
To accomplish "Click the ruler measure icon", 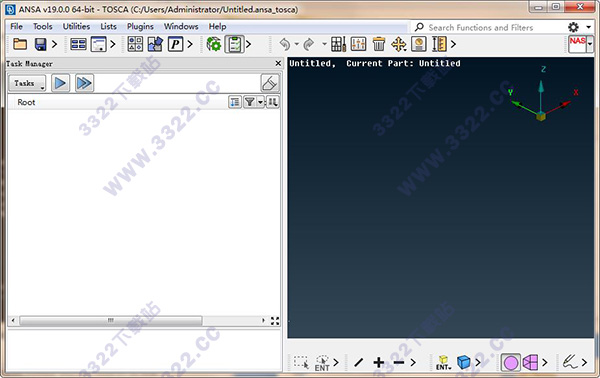I will pos(439,44).
